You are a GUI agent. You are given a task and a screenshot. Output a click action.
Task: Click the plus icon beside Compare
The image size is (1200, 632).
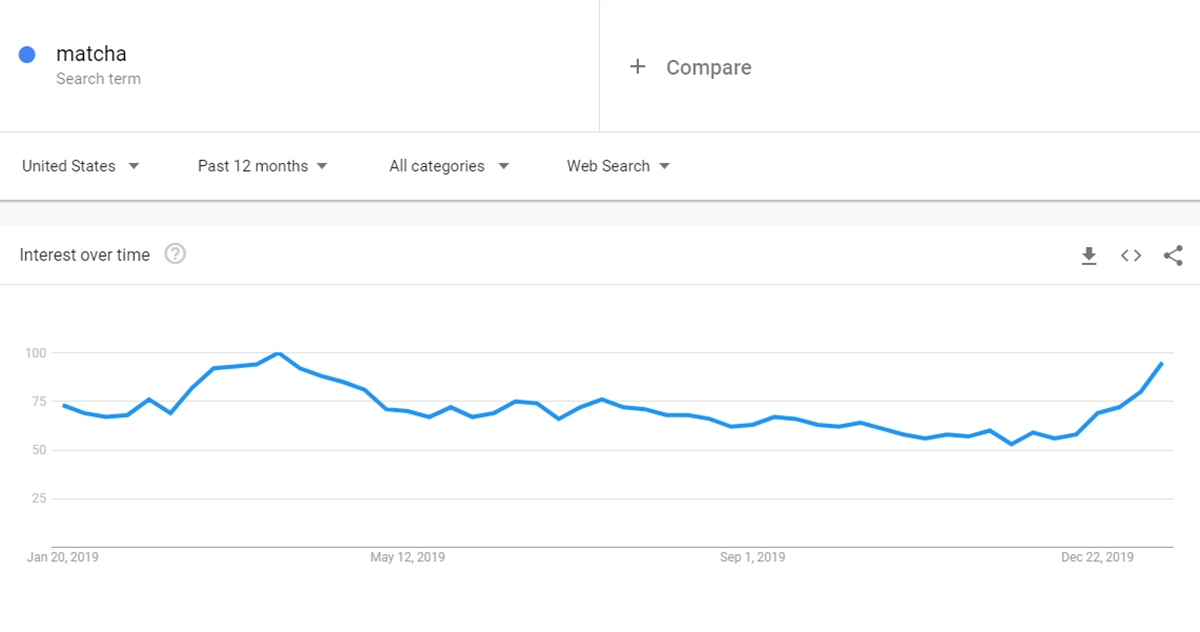tap(637, 67)
